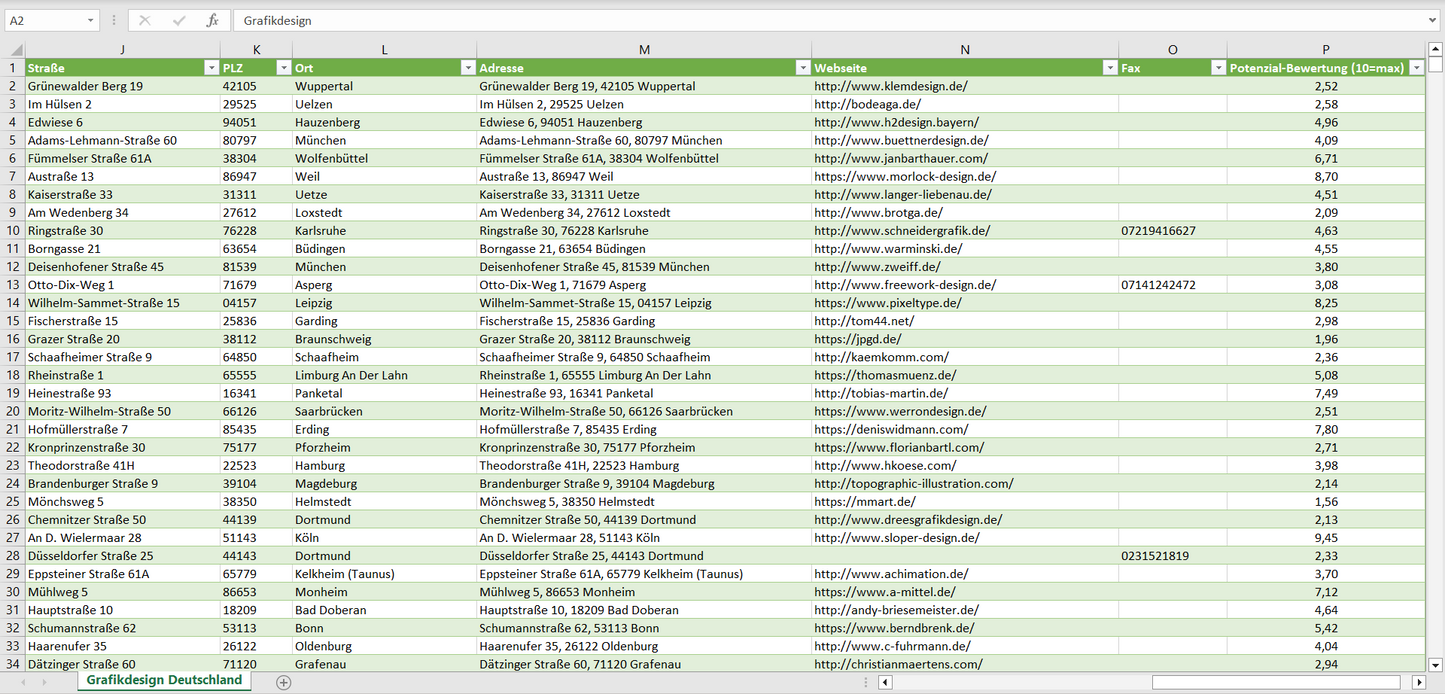Viewport: 1445px width, 694px height.
Task: Expand the formula bar with chevron
Action: 1434,20
